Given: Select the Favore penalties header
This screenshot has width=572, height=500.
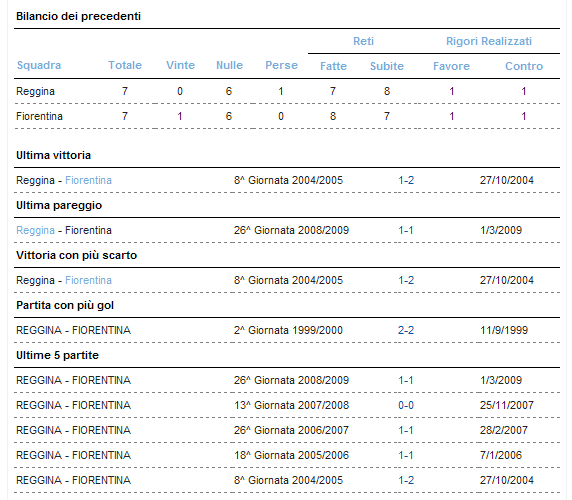Looking at the screenshot, I should [x=451, y=66].
